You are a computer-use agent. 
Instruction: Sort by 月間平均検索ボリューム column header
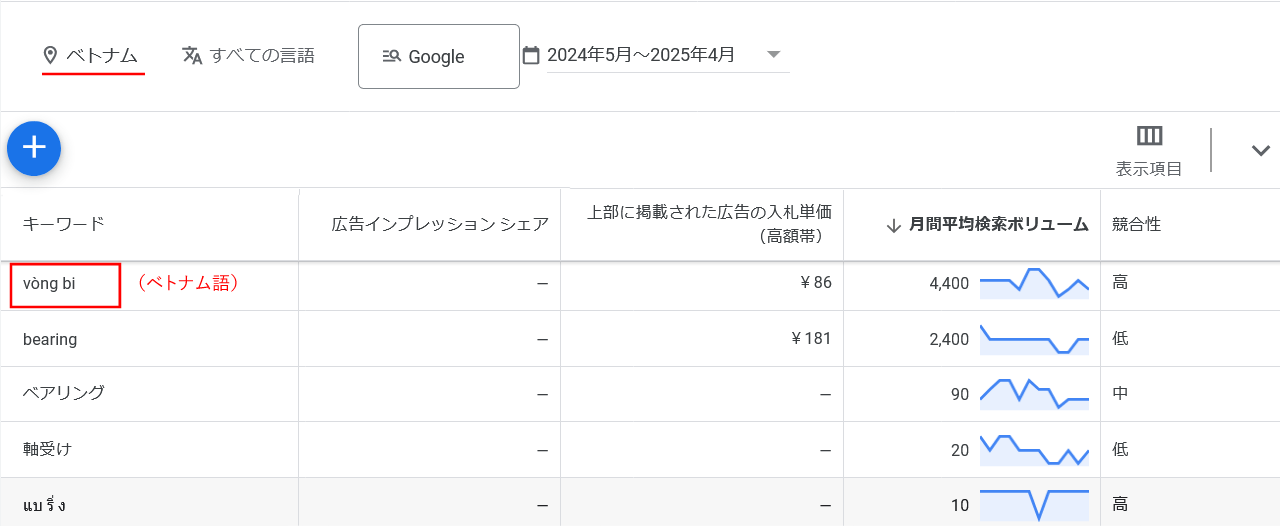[999, 225]
